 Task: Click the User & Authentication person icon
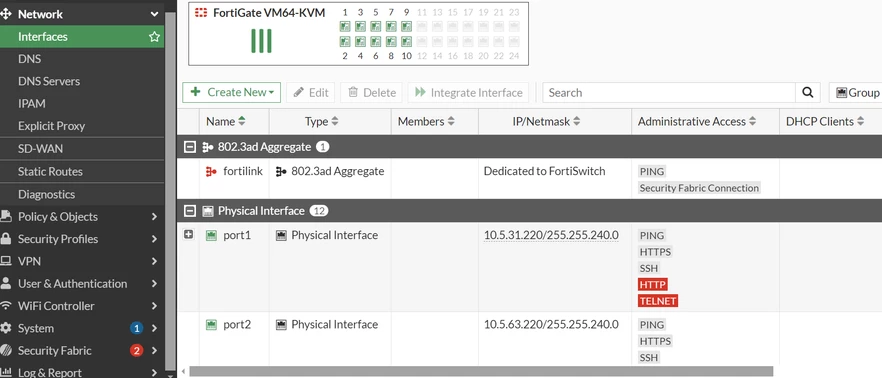(6, 283)
